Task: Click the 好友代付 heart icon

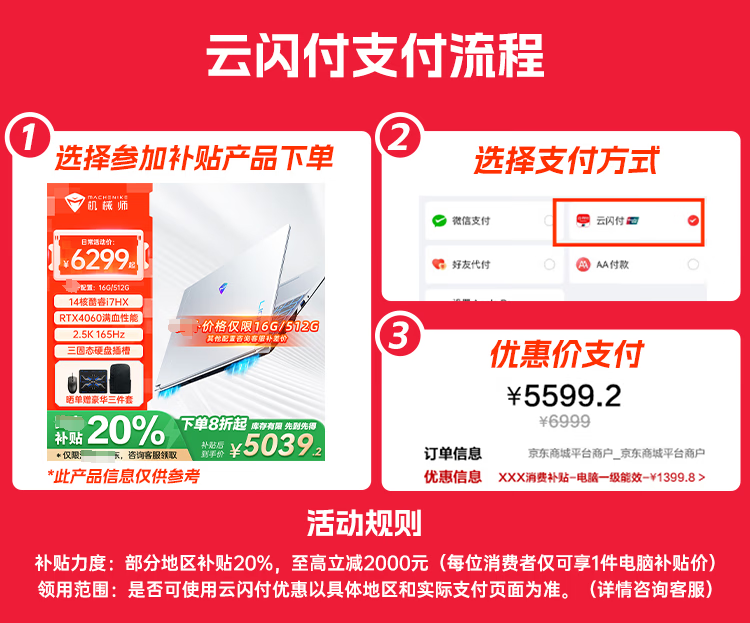Action: pos(439,264)
